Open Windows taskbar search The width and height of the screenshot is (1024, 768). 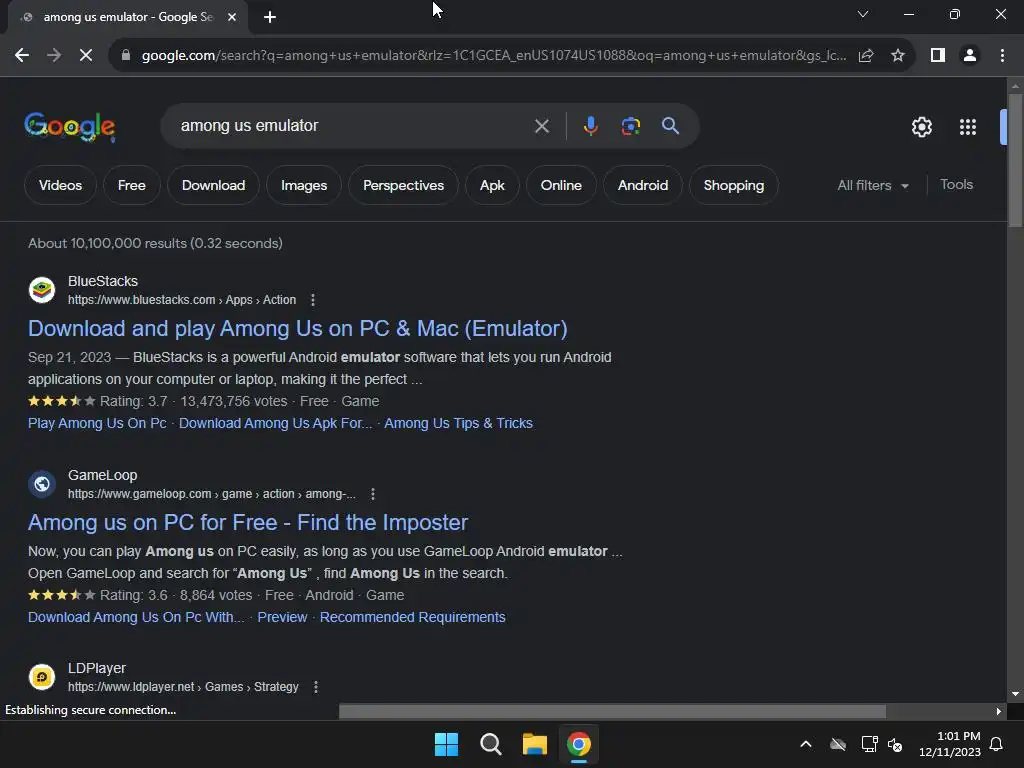click(x=490, y=744)
